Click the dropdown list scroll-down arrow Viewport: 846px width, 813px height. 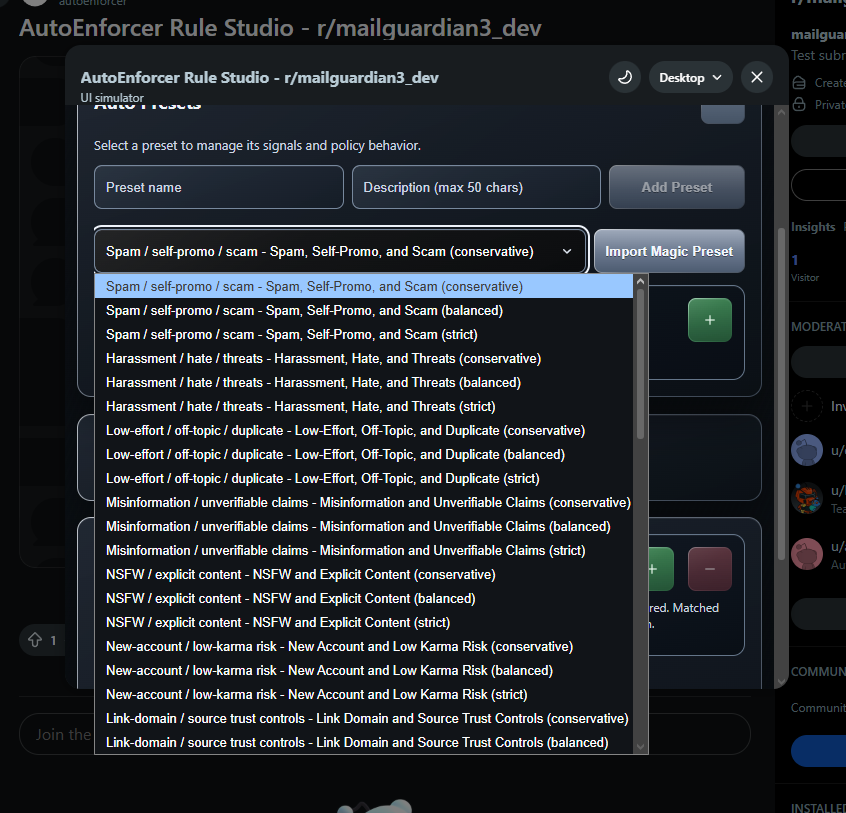point(640,747)
